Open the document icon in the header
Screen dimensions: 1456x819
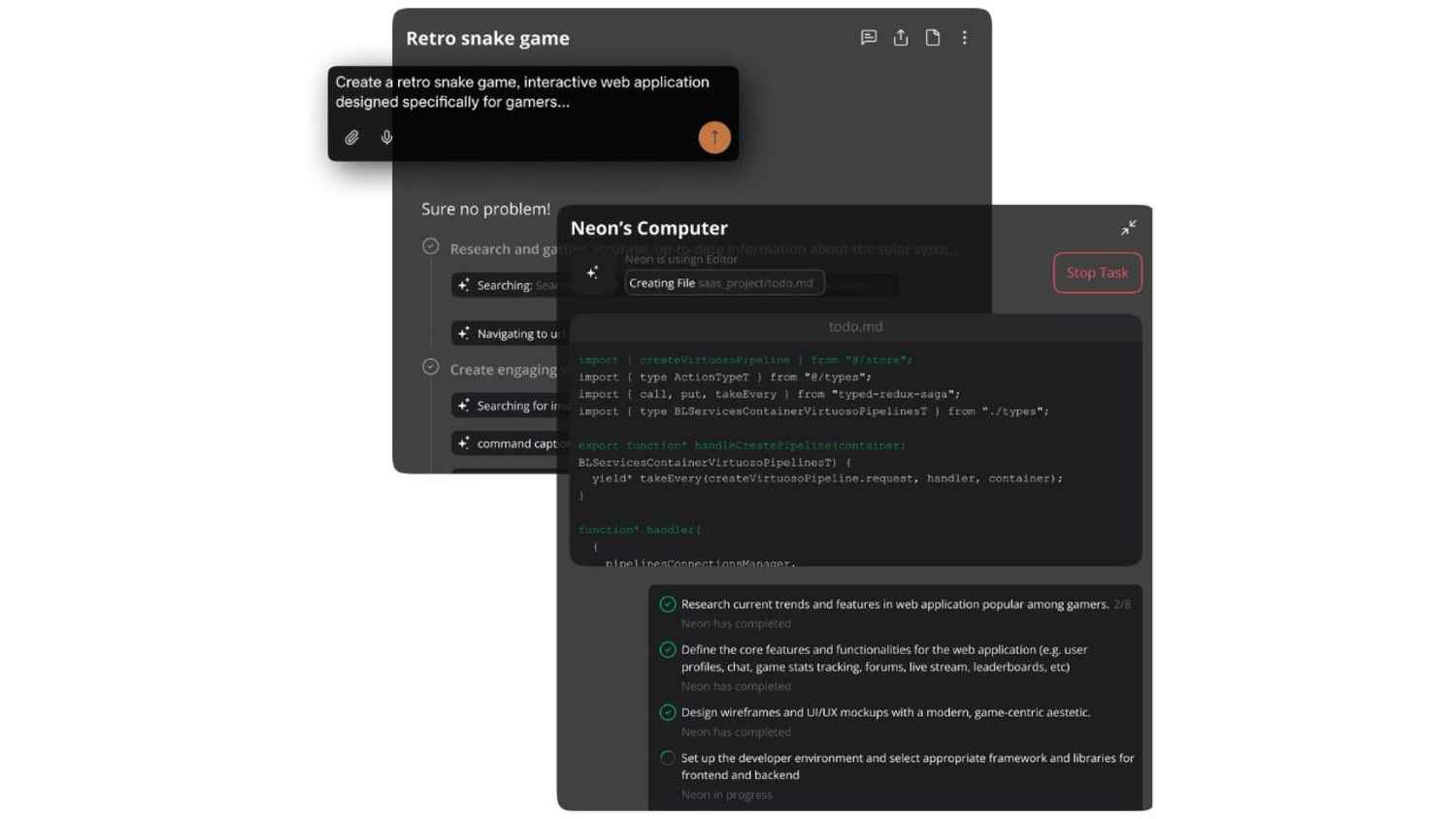pos(933,38)
